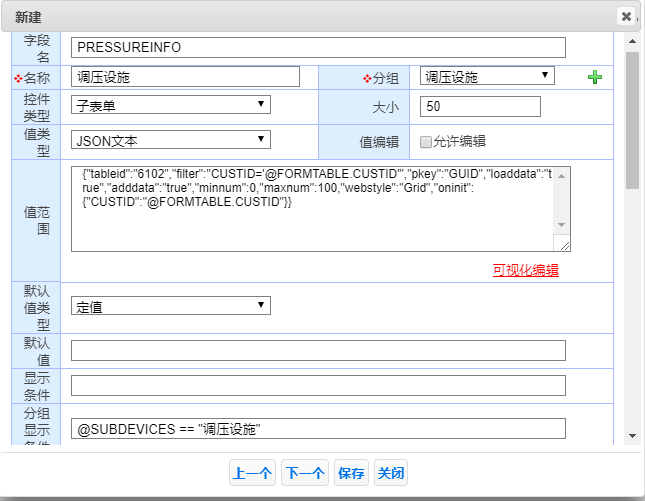
Task: Click the 大小 field containing 50
Action: 481,106
